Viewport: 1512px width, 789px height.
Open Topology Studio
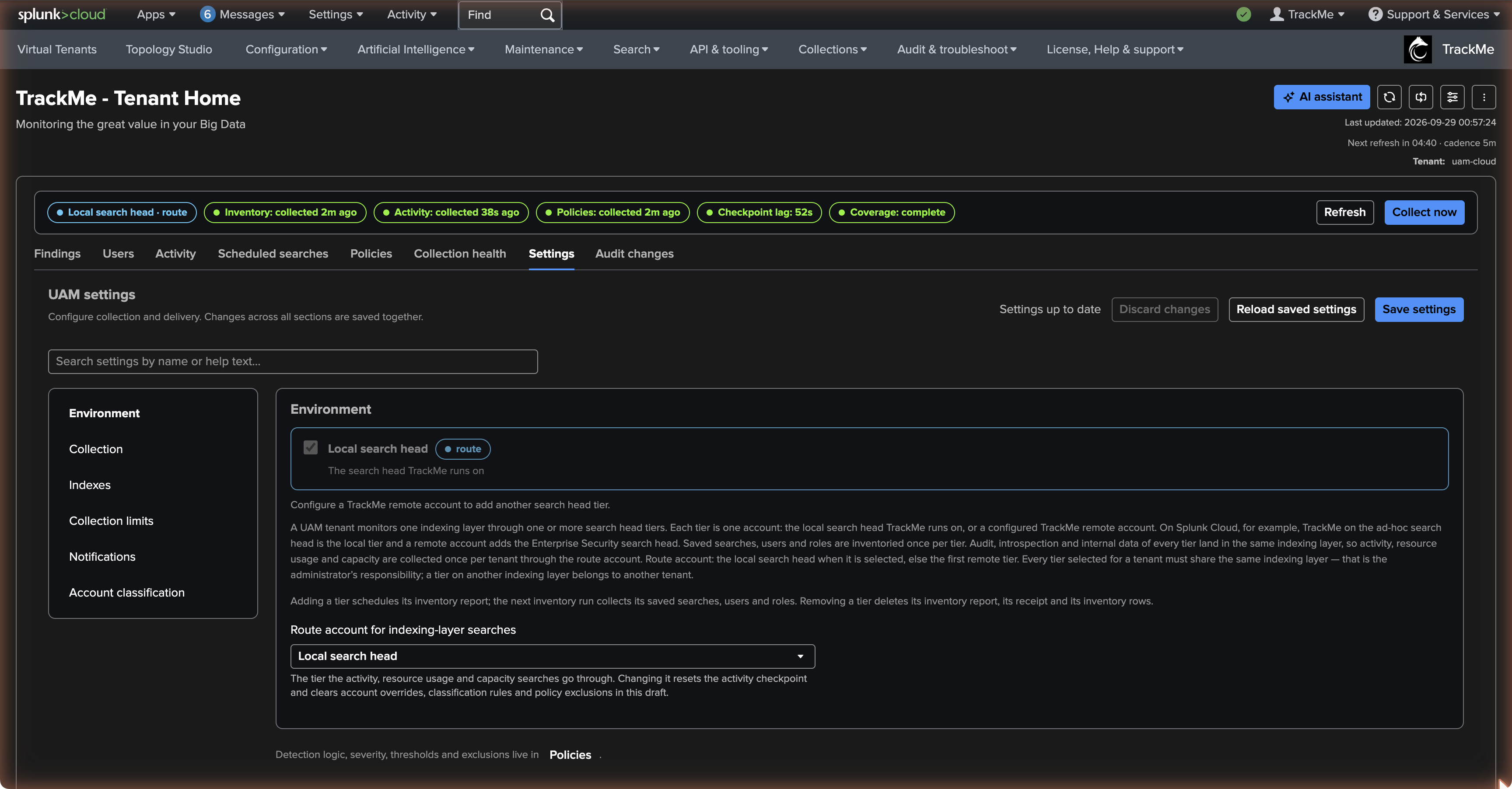[x=168, y=49]
